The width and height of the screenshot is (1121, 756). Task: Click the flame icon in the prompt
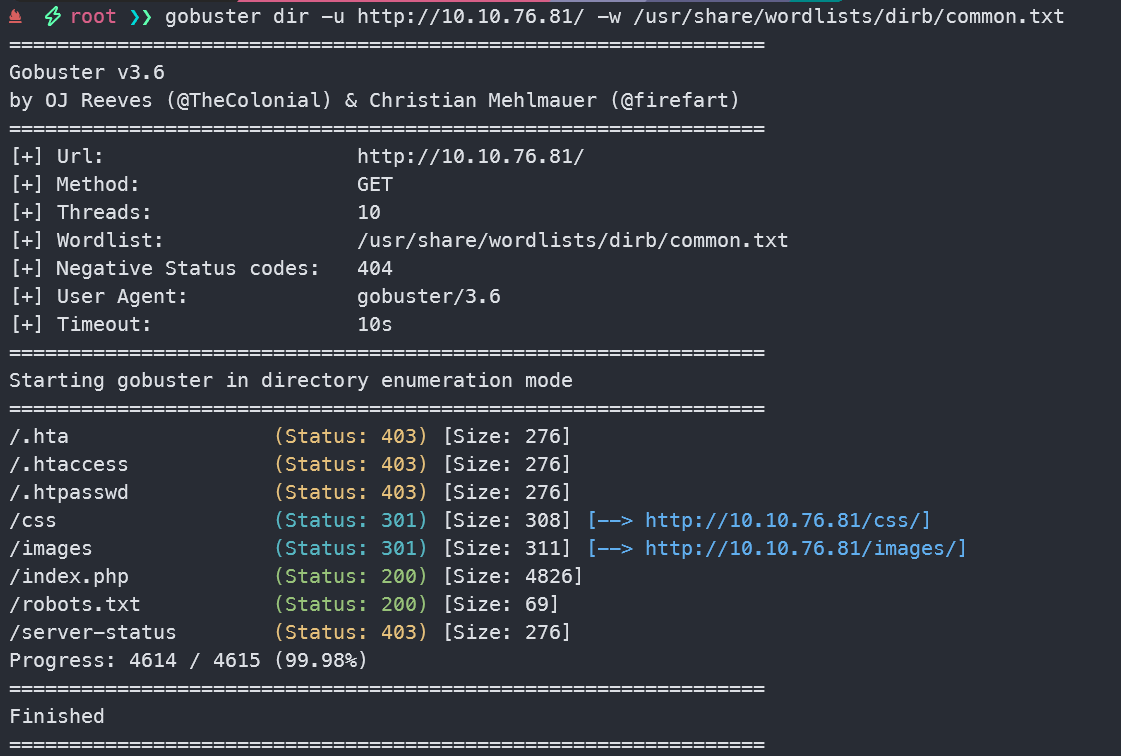(16, 17)
